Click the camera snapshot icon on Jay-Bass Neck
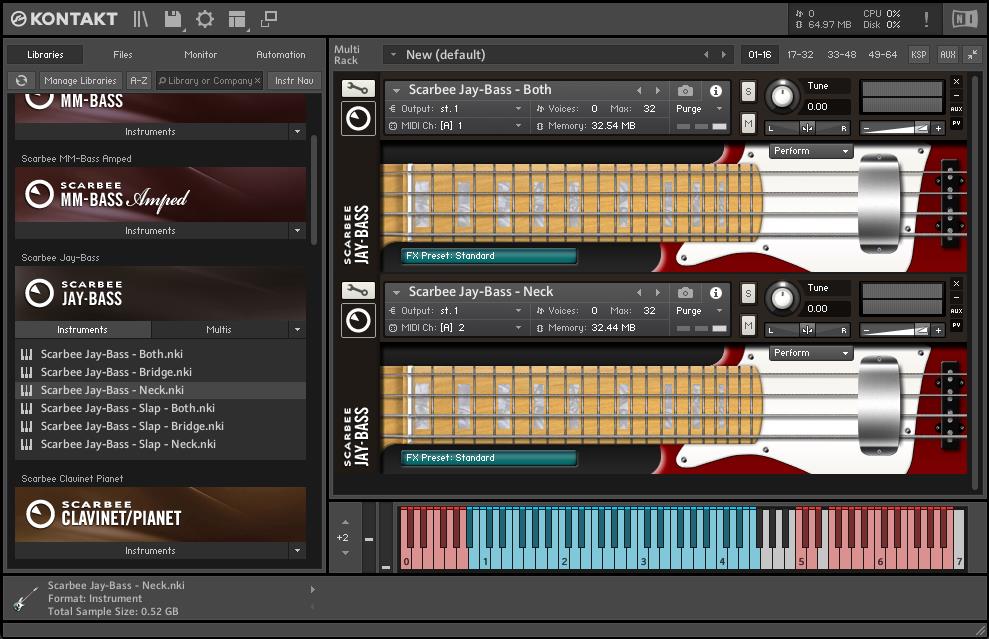 click(685, 292)
